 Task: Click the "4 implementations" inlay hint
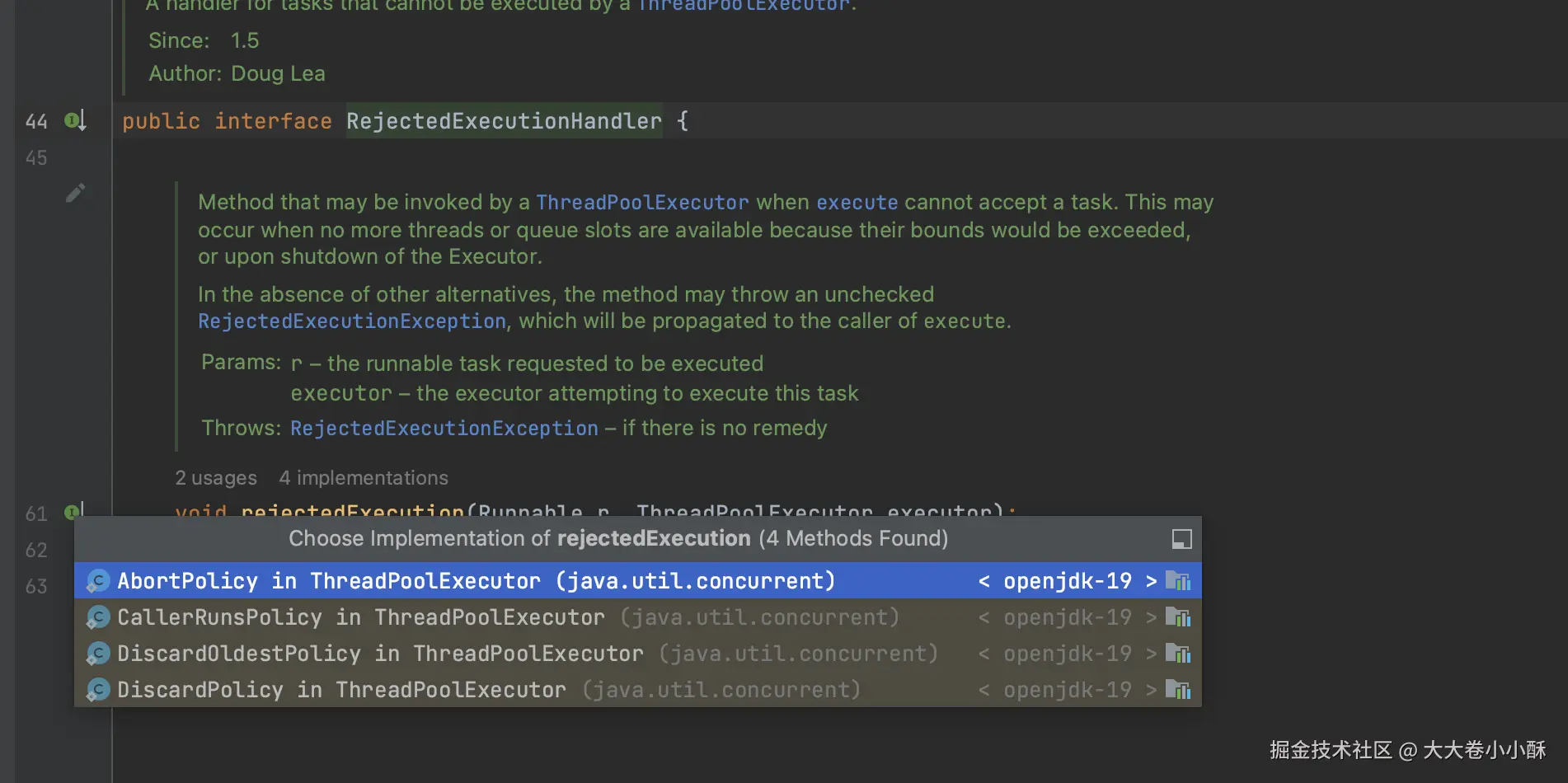tap(363, 478)
